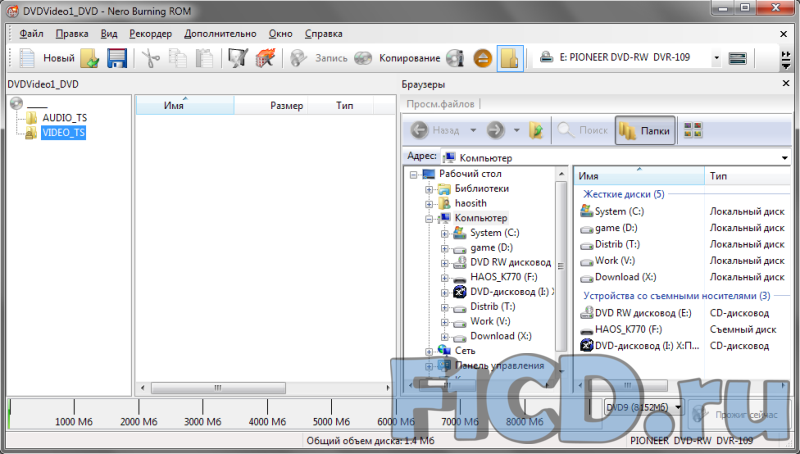Click the recorder info icon right of drive selector
This screenshot has height=454, width=800.
pos(738,58)
